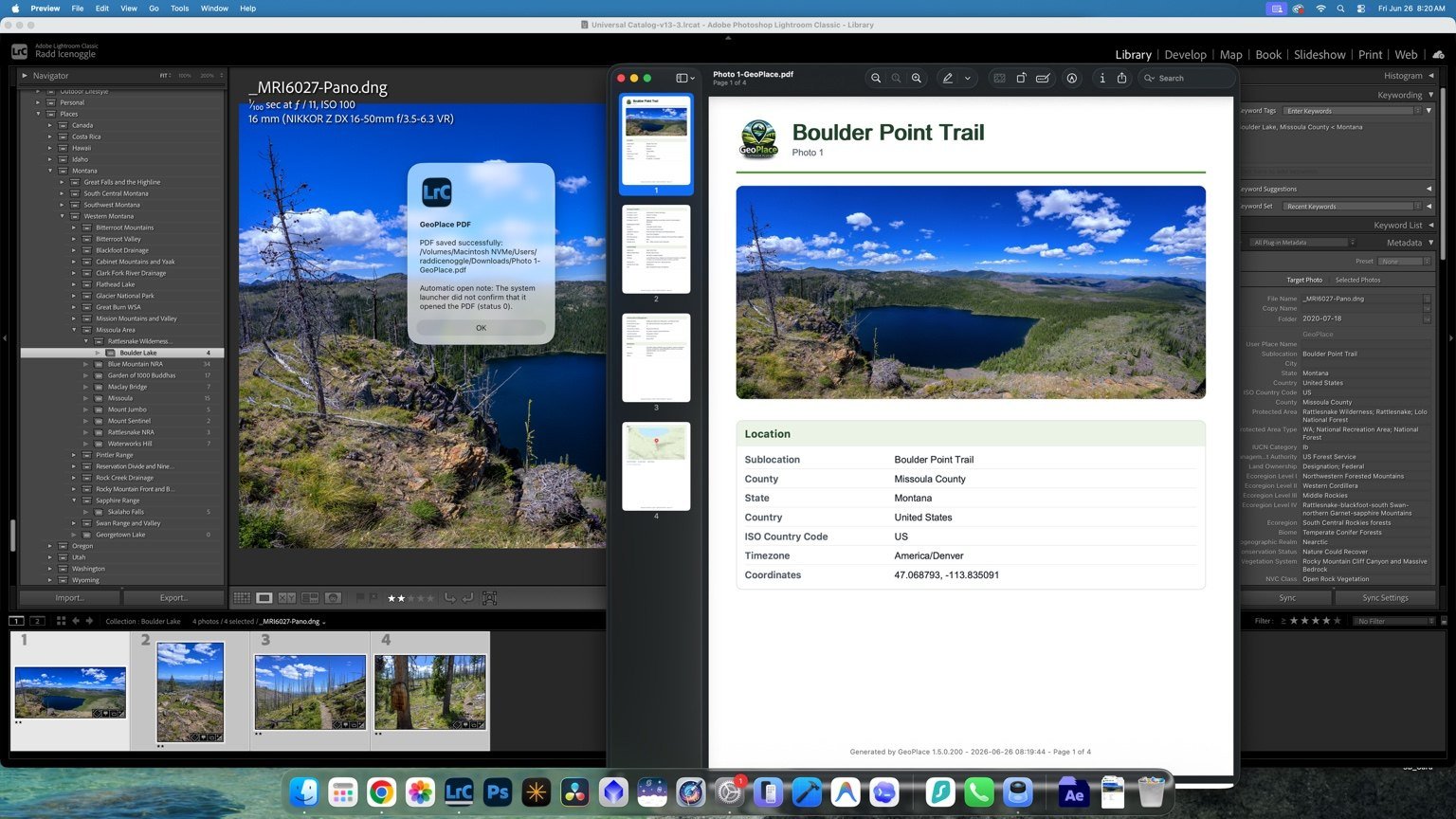Click the Share icon in Preview toolbar
Image resolution: width=1456 pixels, height=819 pixels.
tap(1121, 78)
